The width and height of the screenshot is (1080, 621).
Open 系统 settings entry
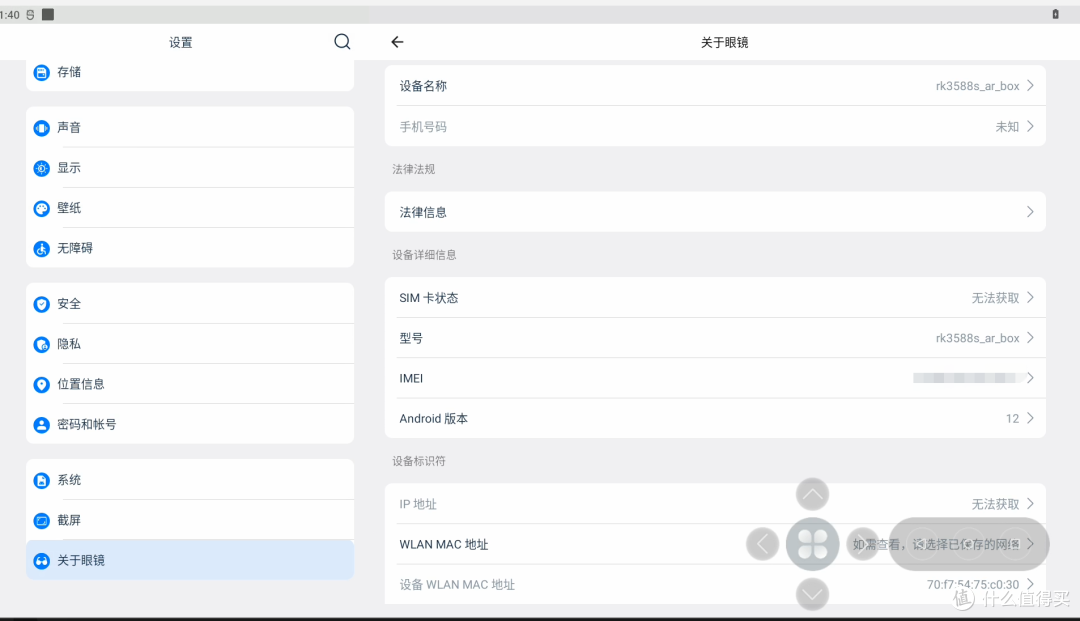click(x=190, y=480)
